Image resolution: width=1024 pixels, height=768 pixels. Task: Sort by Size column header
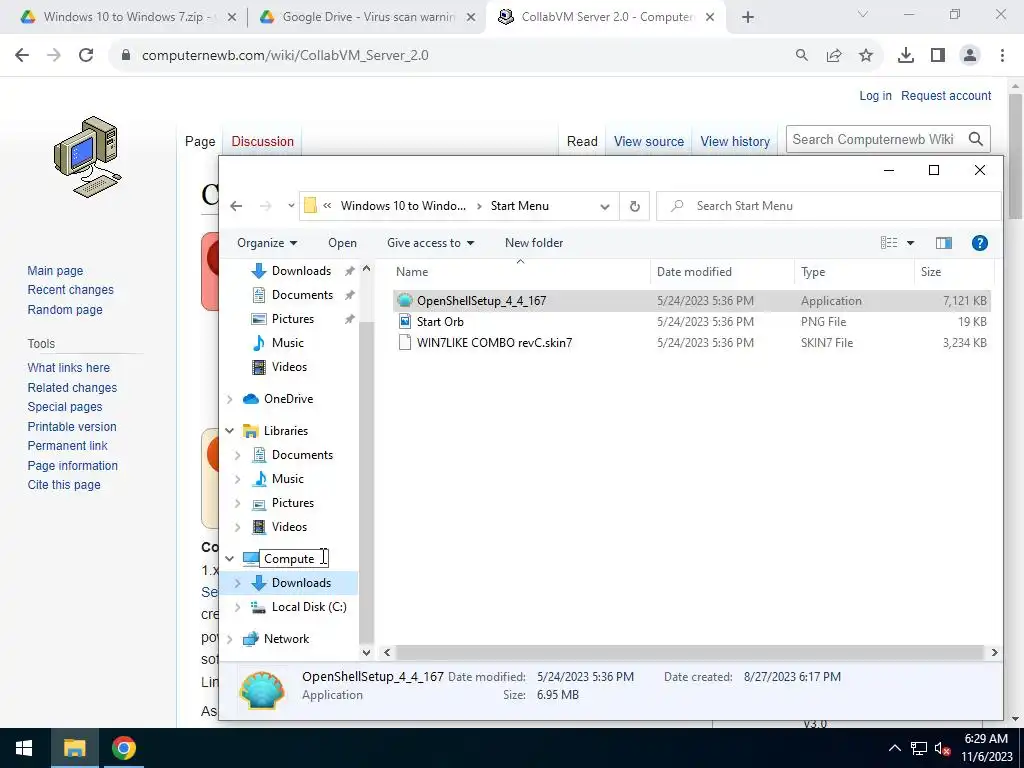(953, 272)
